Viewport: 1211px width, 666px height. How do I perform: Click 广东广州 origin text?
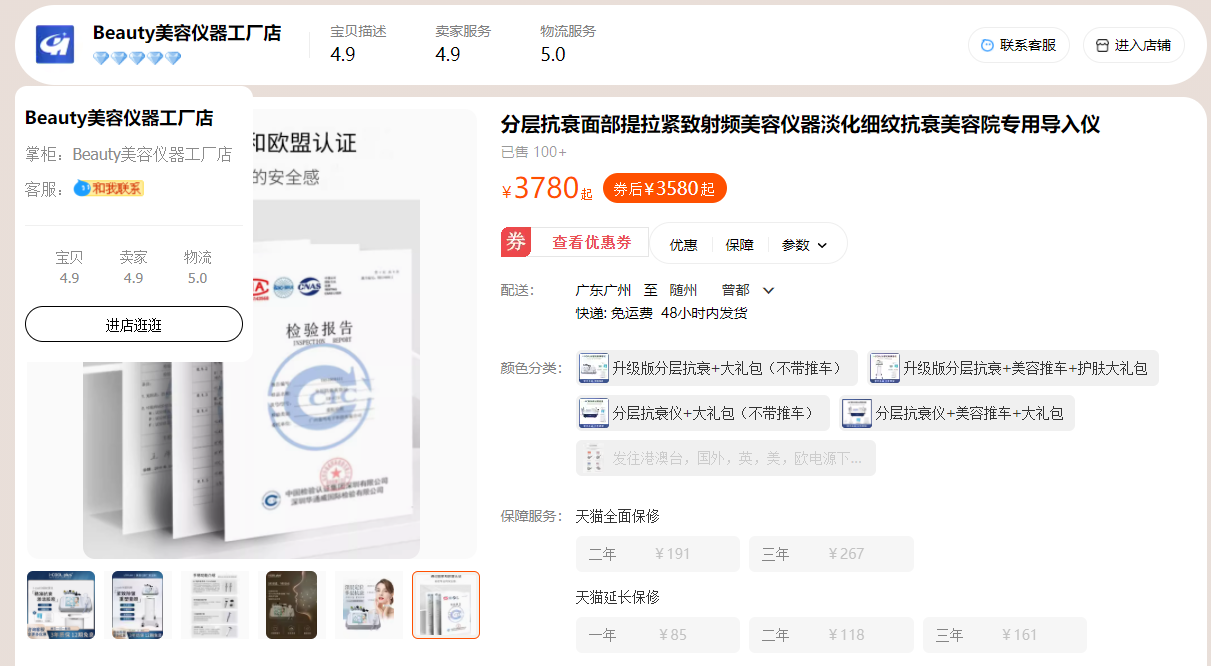603,290
